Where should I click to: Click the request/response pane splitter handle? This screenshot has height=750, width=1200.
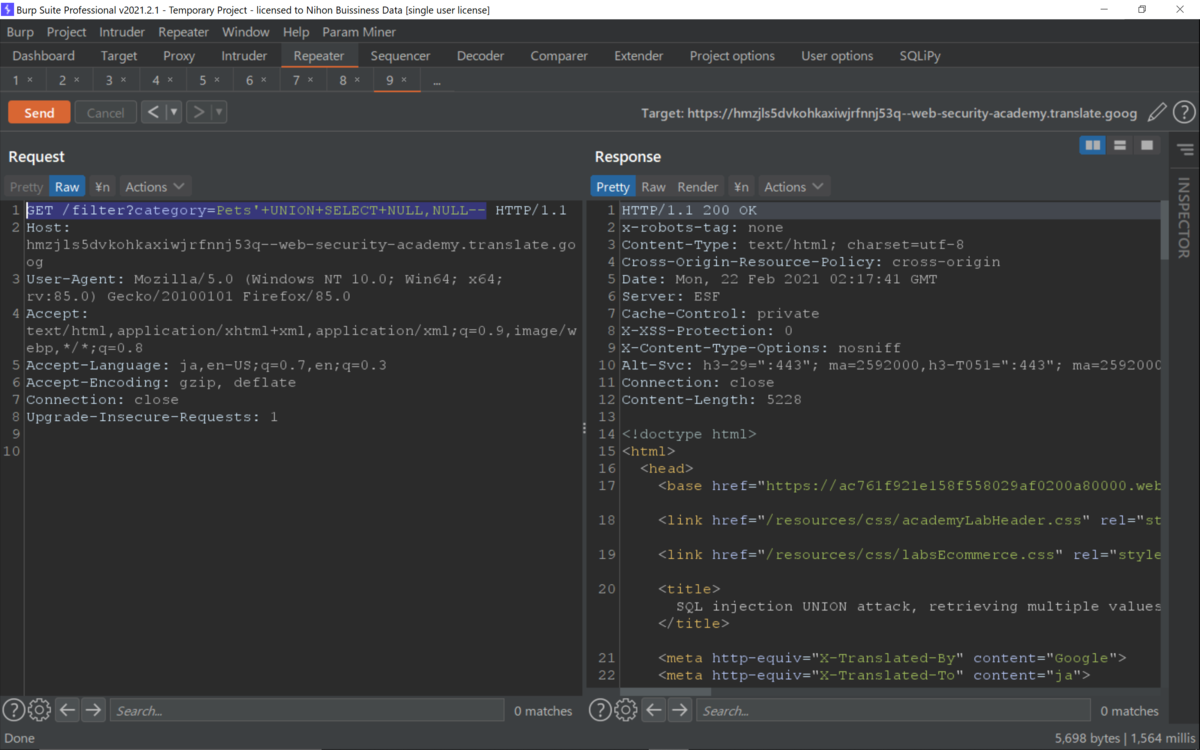585,428
